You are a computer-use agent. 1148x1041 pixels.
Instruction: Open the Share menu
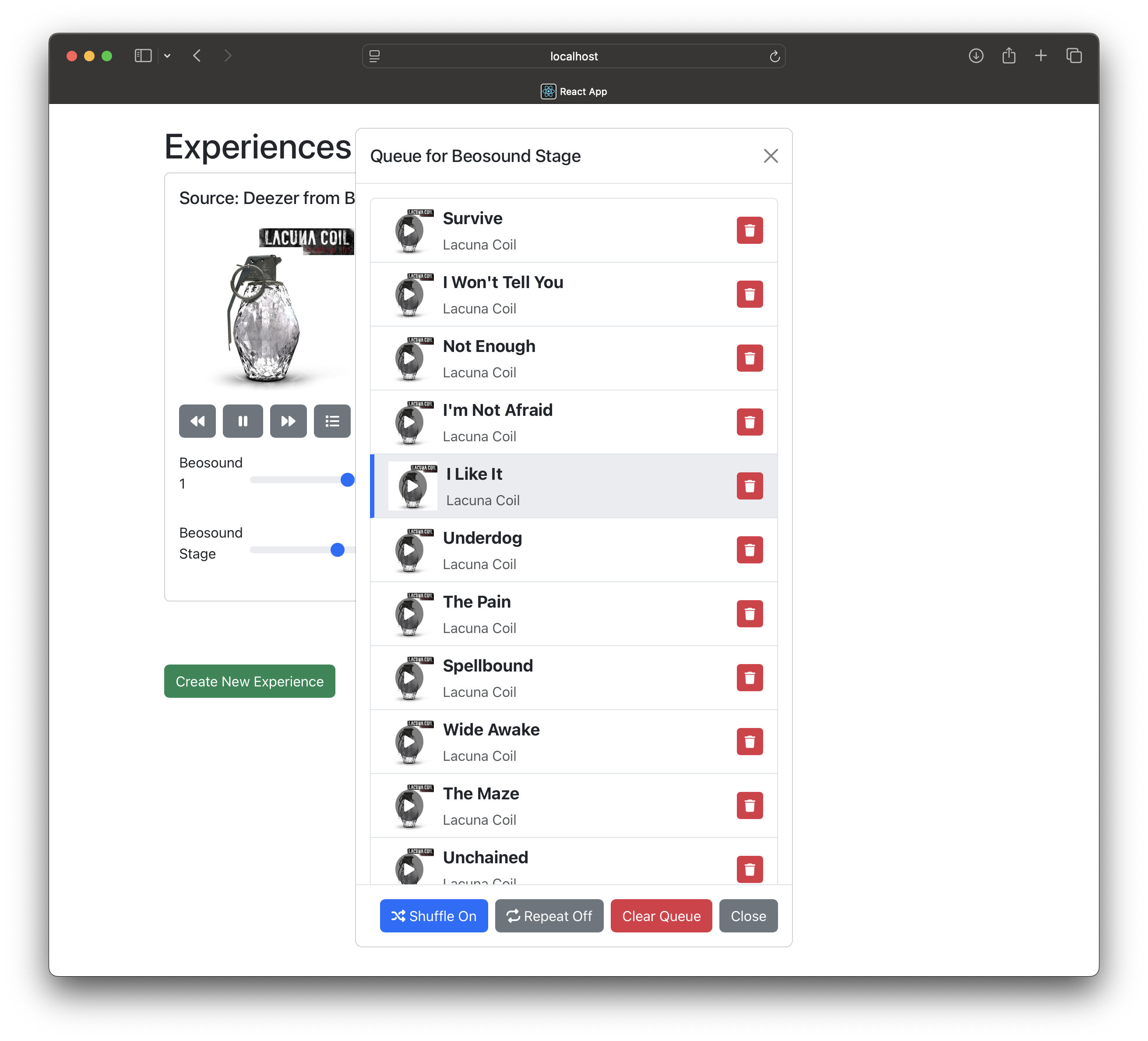pos(1009,56)
